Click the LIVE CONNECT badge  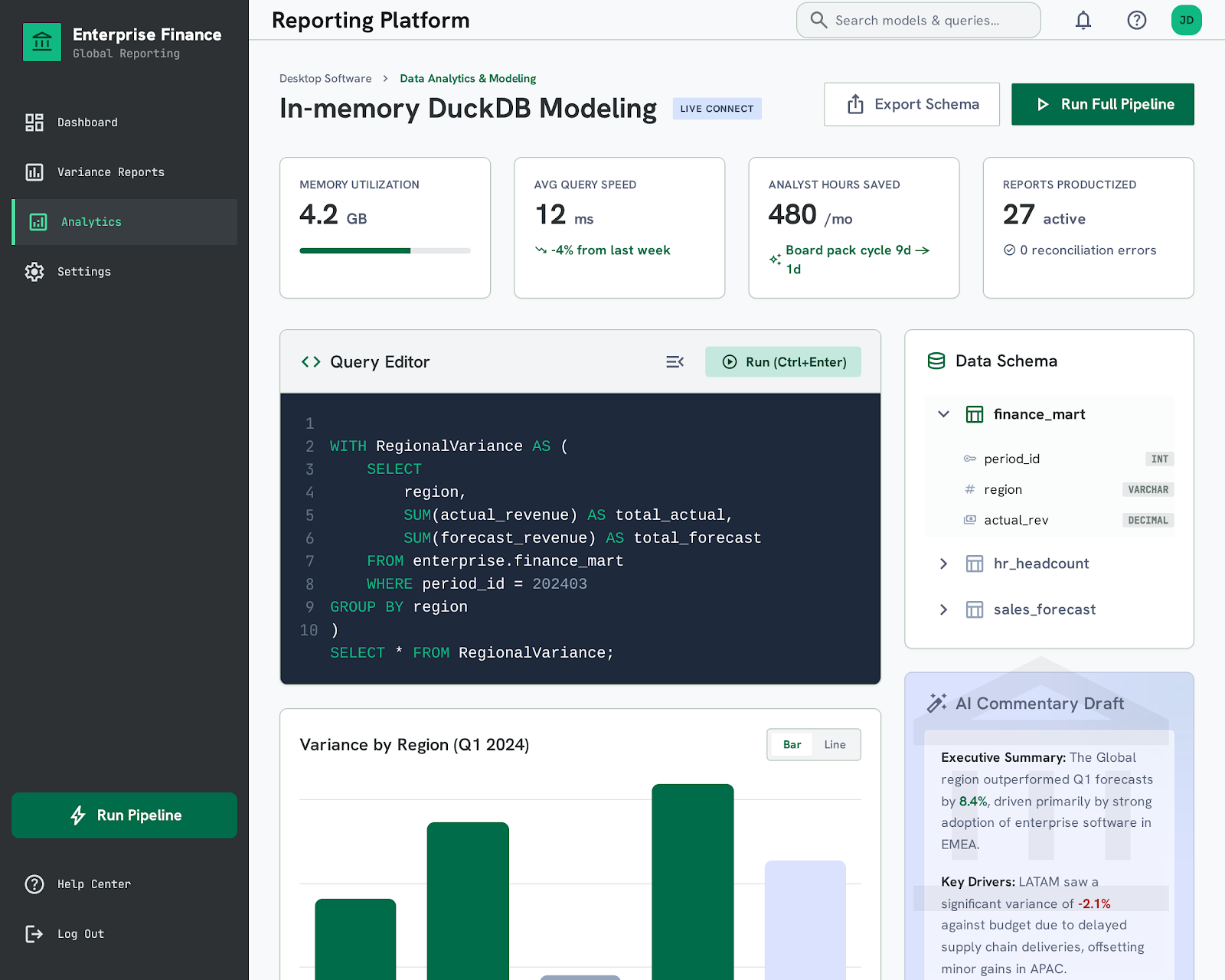coord(717,109)
